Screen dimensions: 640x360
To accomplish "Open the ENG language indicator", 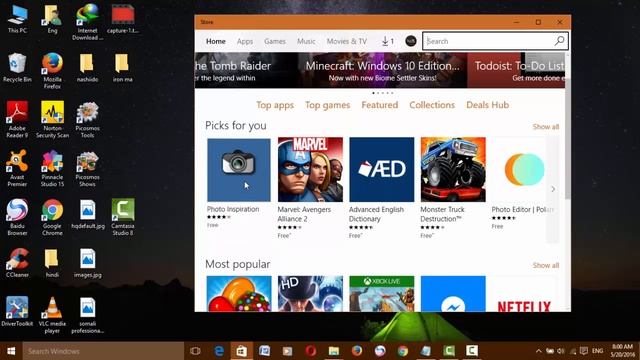I will coord(598,351).
